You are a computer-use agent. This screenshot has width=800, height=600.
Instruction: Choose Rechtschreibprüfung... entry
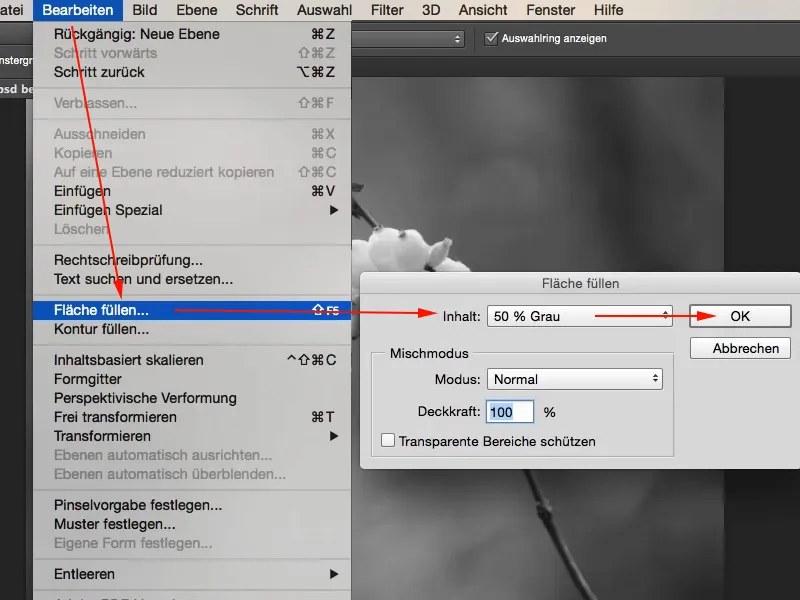click(192, 260)
